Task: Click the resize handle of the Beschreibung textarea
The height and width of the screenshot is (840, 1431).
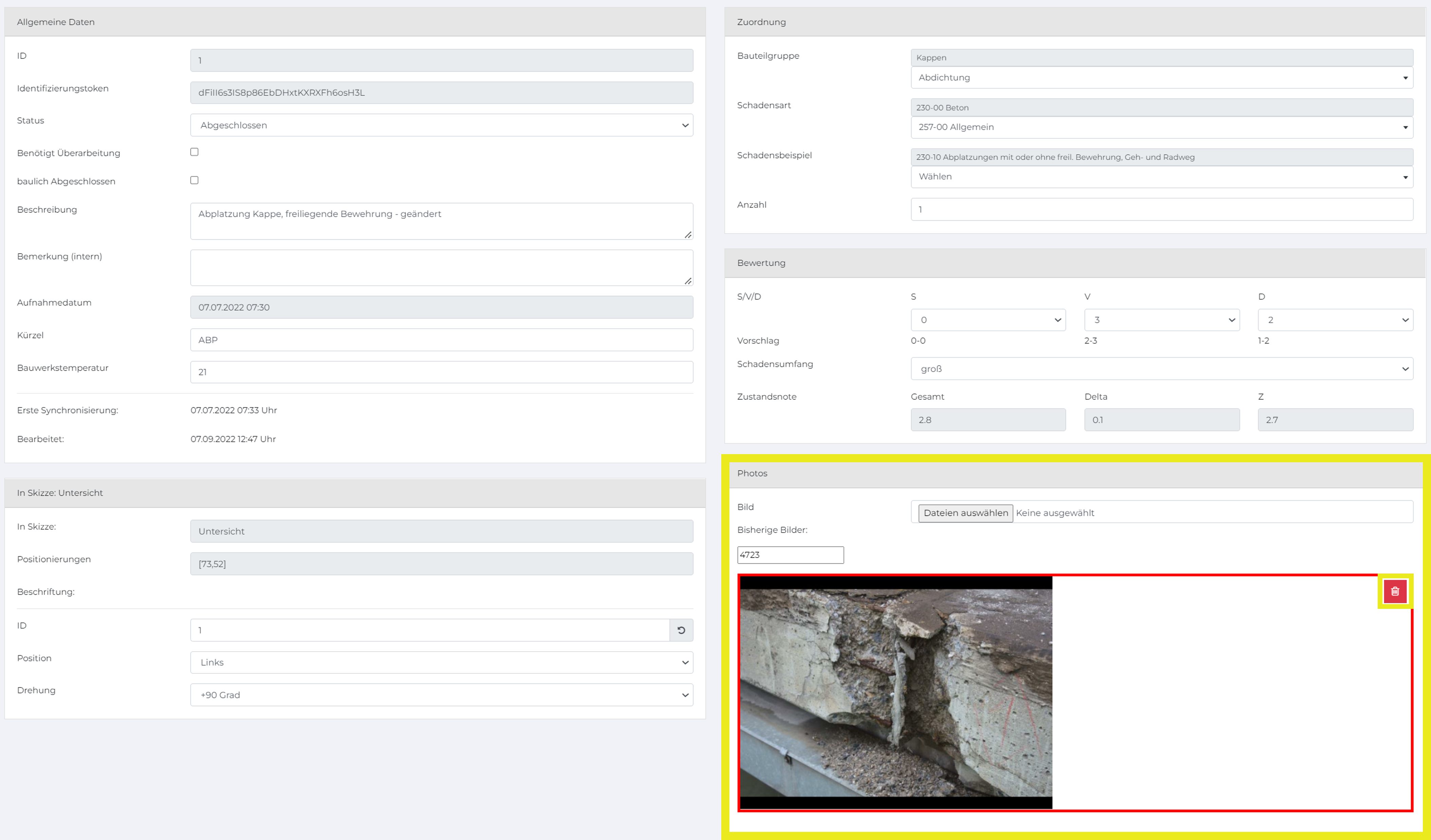Action: tap(688, 235)
